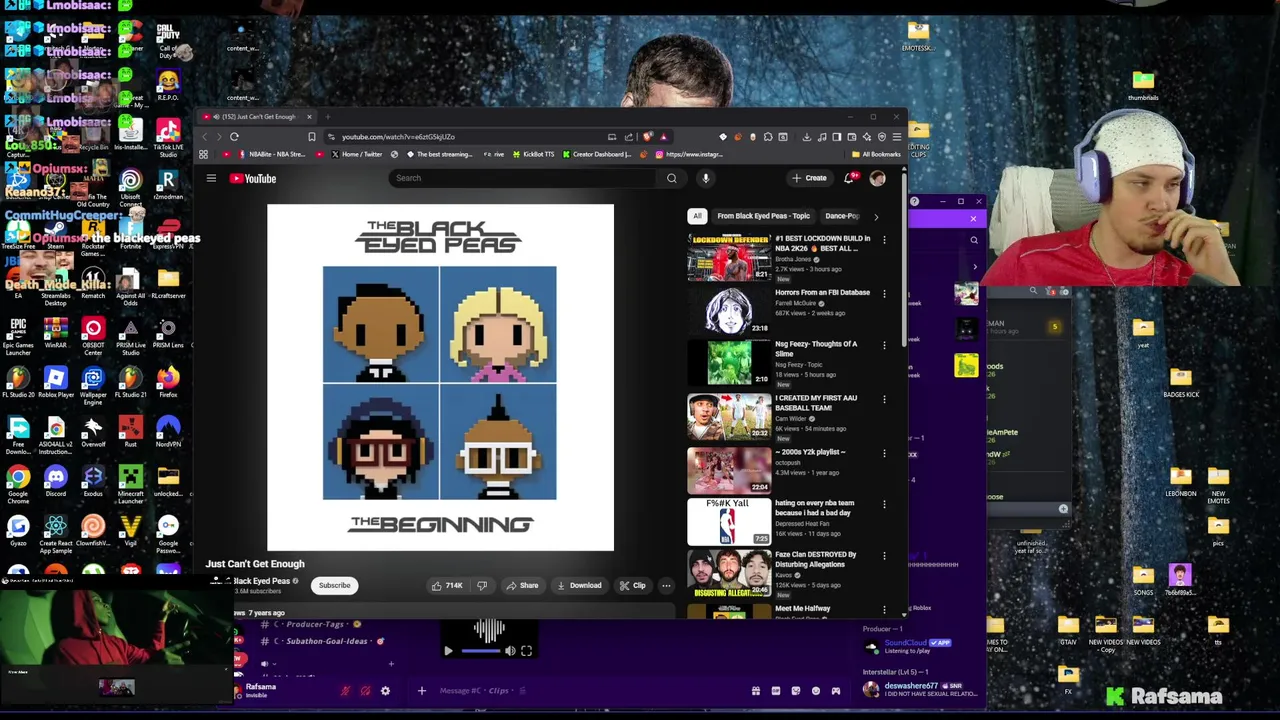Screen dimensions: 1280x720
Task: Play the small audio media player
Action: (448, 651)
